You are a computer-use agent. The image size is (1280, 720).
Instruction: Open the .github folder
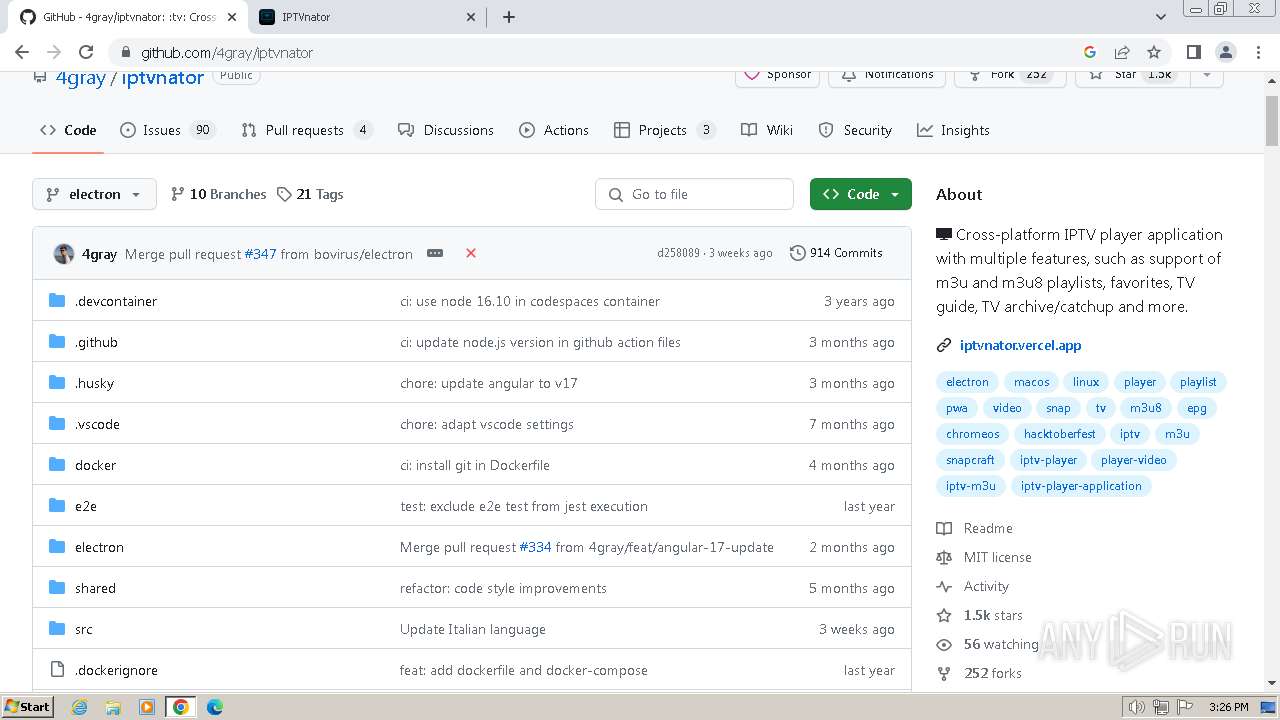96,342
